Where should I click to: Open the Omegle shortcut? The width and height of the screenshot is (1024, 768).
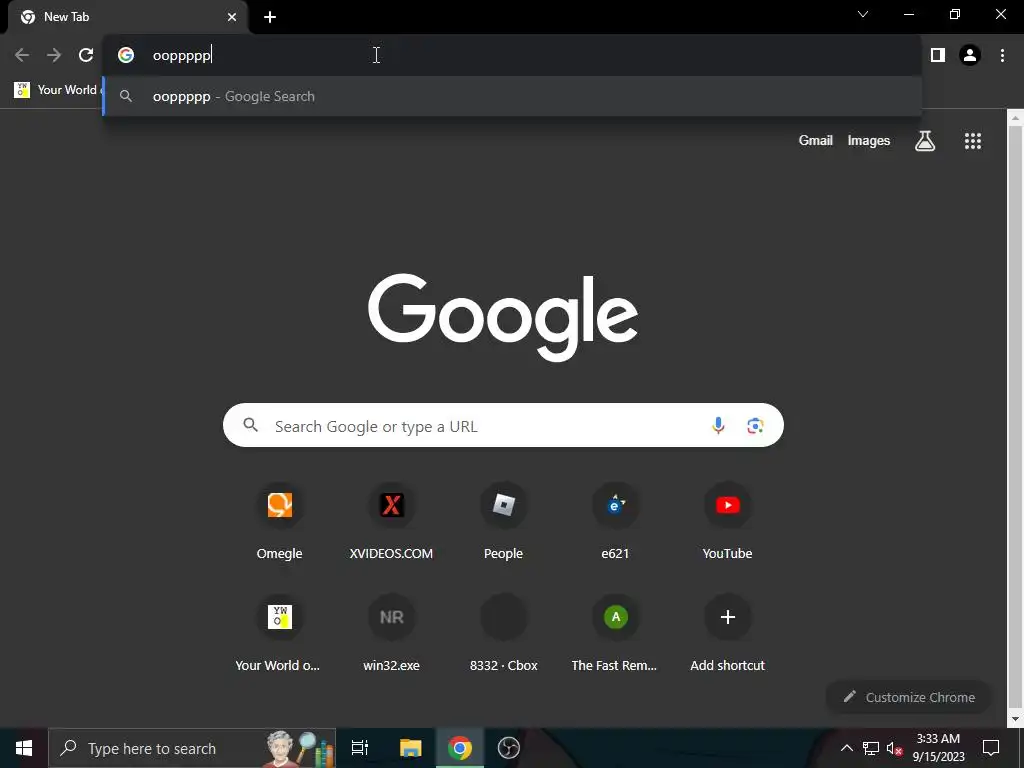click(280, 521)
